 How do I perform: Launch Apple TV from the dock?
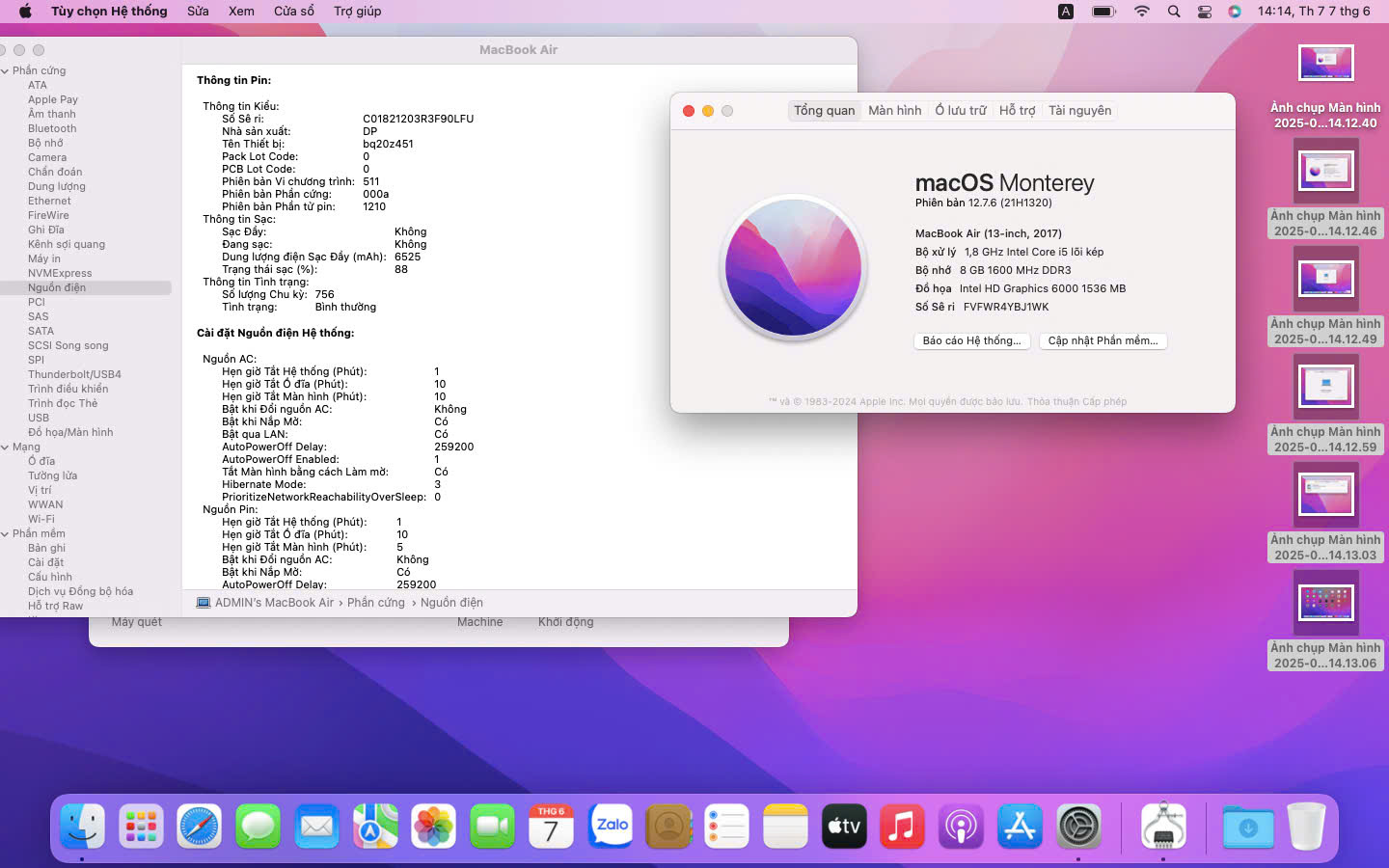pyautogui.click(x=844, y=827)
